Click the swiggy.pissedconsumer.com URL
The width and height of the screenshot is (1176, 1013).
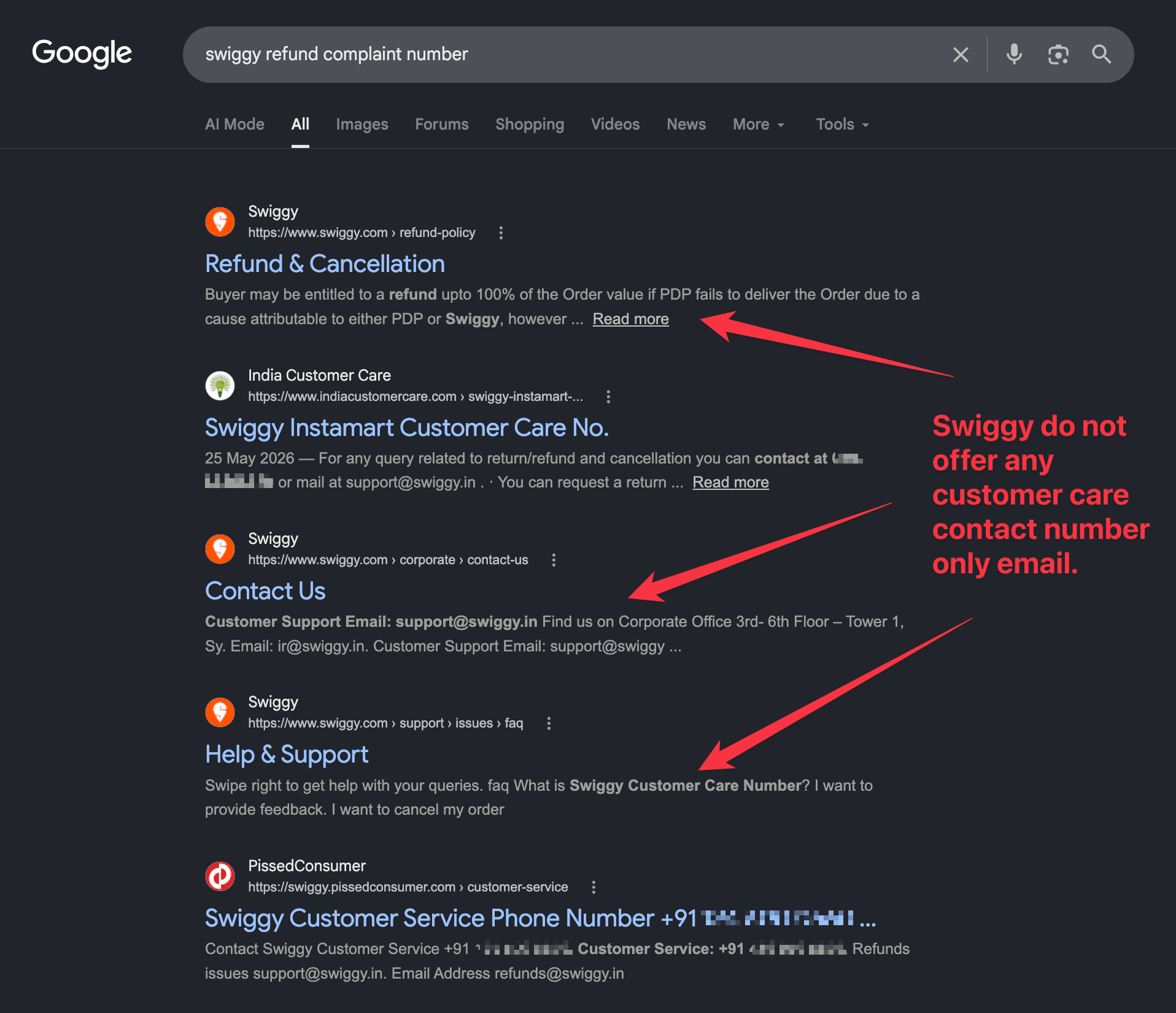click(408, 887)
